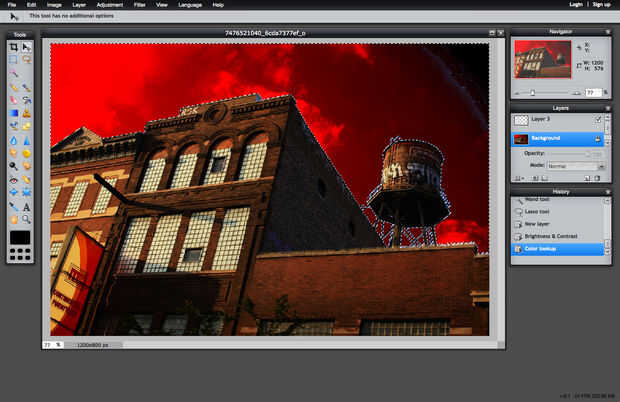The height and width of the screenshot is (402, 620).
Task: Select the Brush tool
Action: pos(26,87)
